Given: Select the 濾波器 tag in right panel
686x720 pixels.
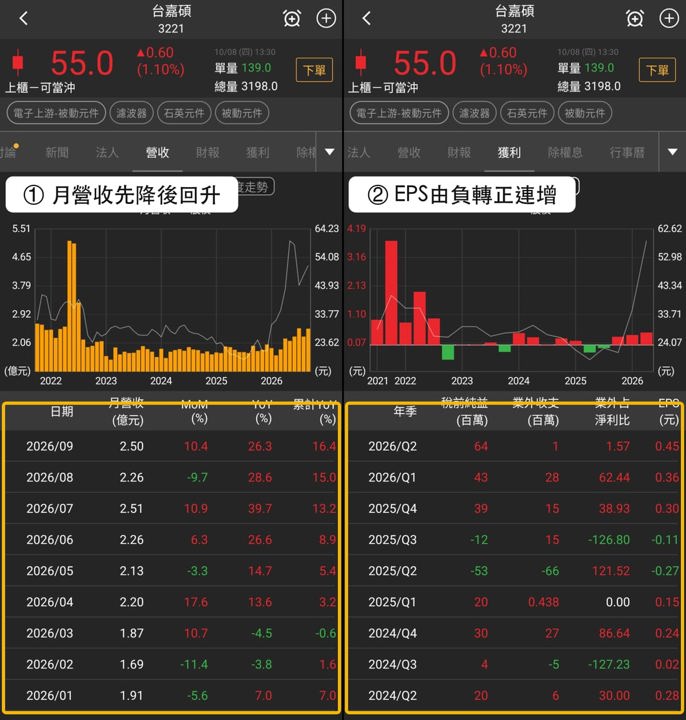Looking at the screenshot, I should (x=474, y=113).
